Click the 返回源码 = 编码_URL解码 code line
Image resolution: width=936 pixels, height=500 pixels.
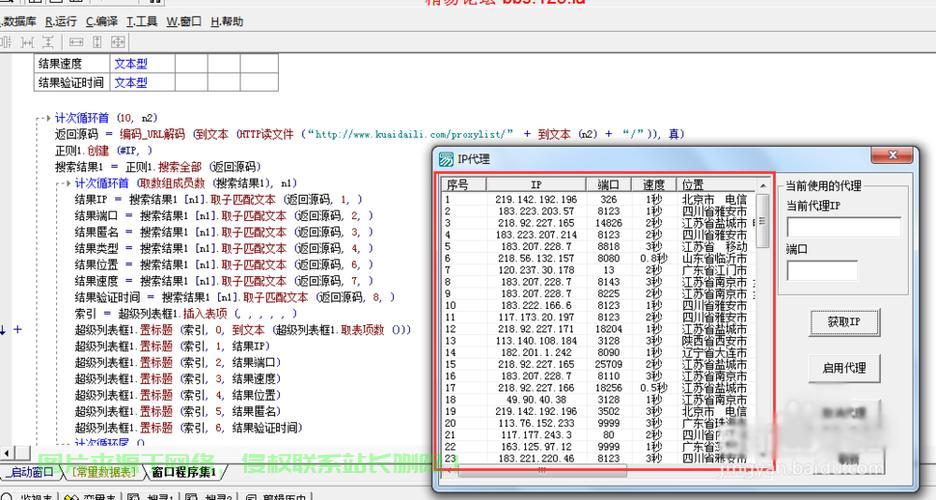[370, 134]
